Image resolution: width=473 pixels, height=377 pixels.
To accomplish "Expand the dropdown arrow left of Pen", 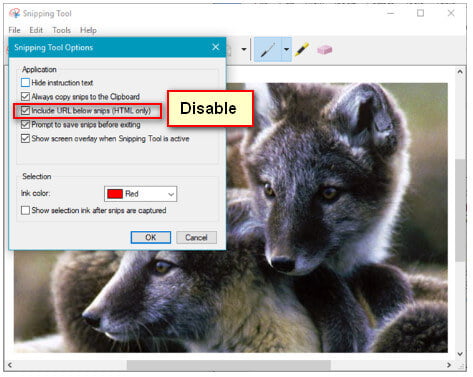I will coord(244,49).
